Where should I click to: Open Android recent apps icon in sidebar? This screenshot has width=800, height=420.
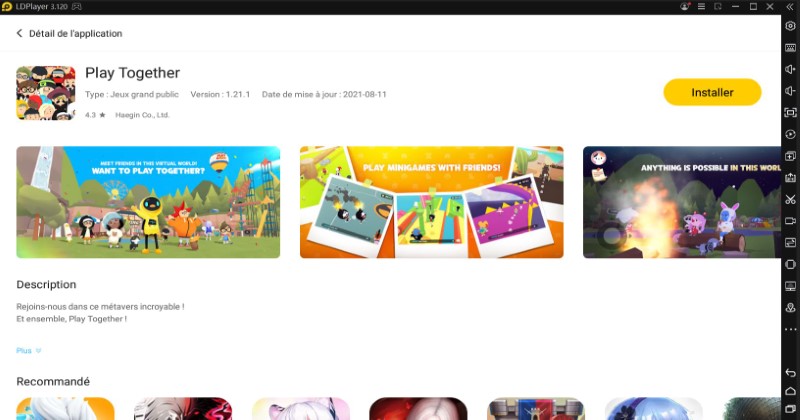790,409
